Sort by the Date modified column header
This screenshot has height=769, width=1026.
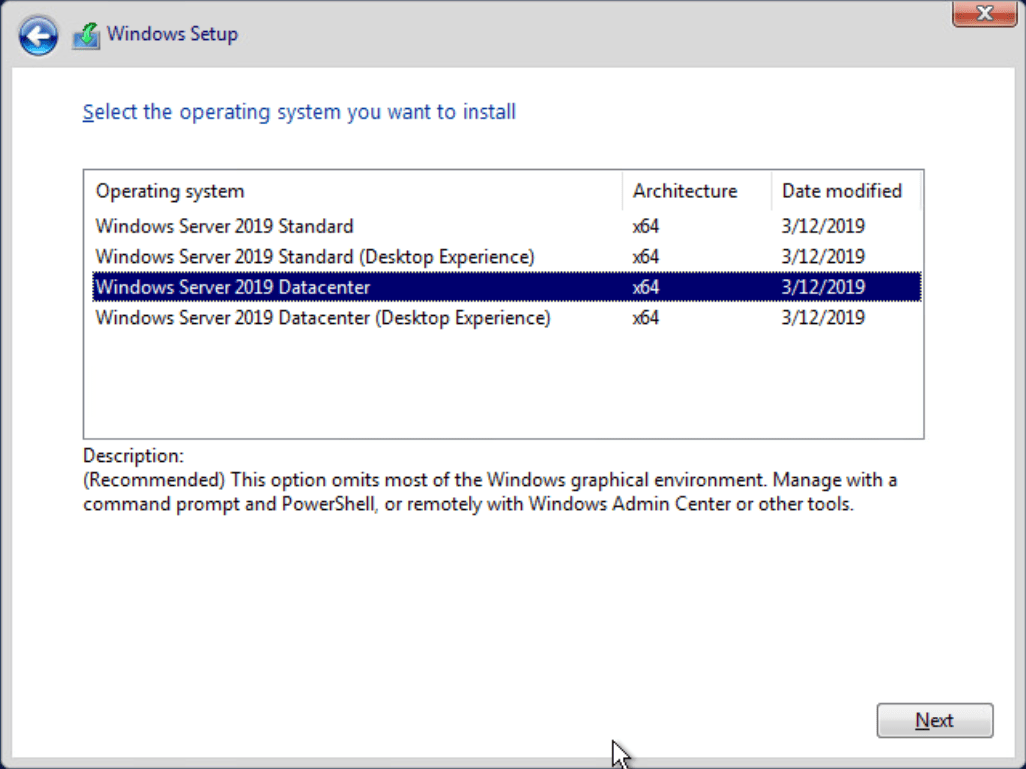(841, 191)
